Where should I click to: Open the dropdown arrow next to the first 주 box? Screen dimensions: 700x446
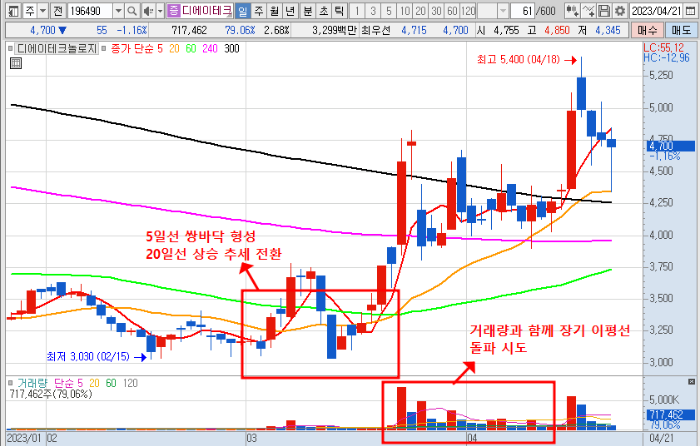[x=43, y=11]
